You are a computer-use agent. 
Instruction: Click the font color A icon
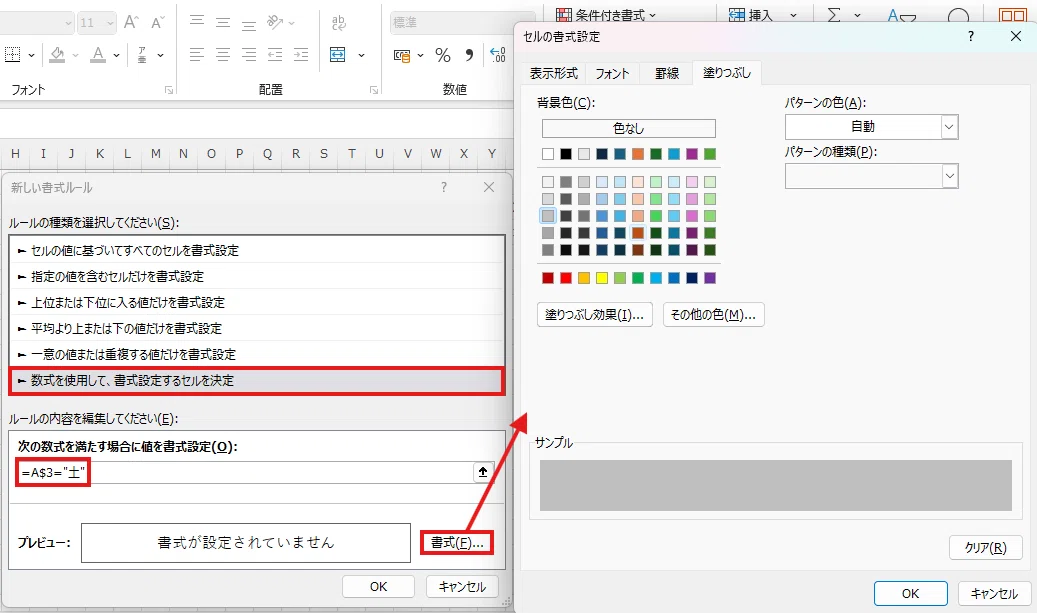pos(98,55)
